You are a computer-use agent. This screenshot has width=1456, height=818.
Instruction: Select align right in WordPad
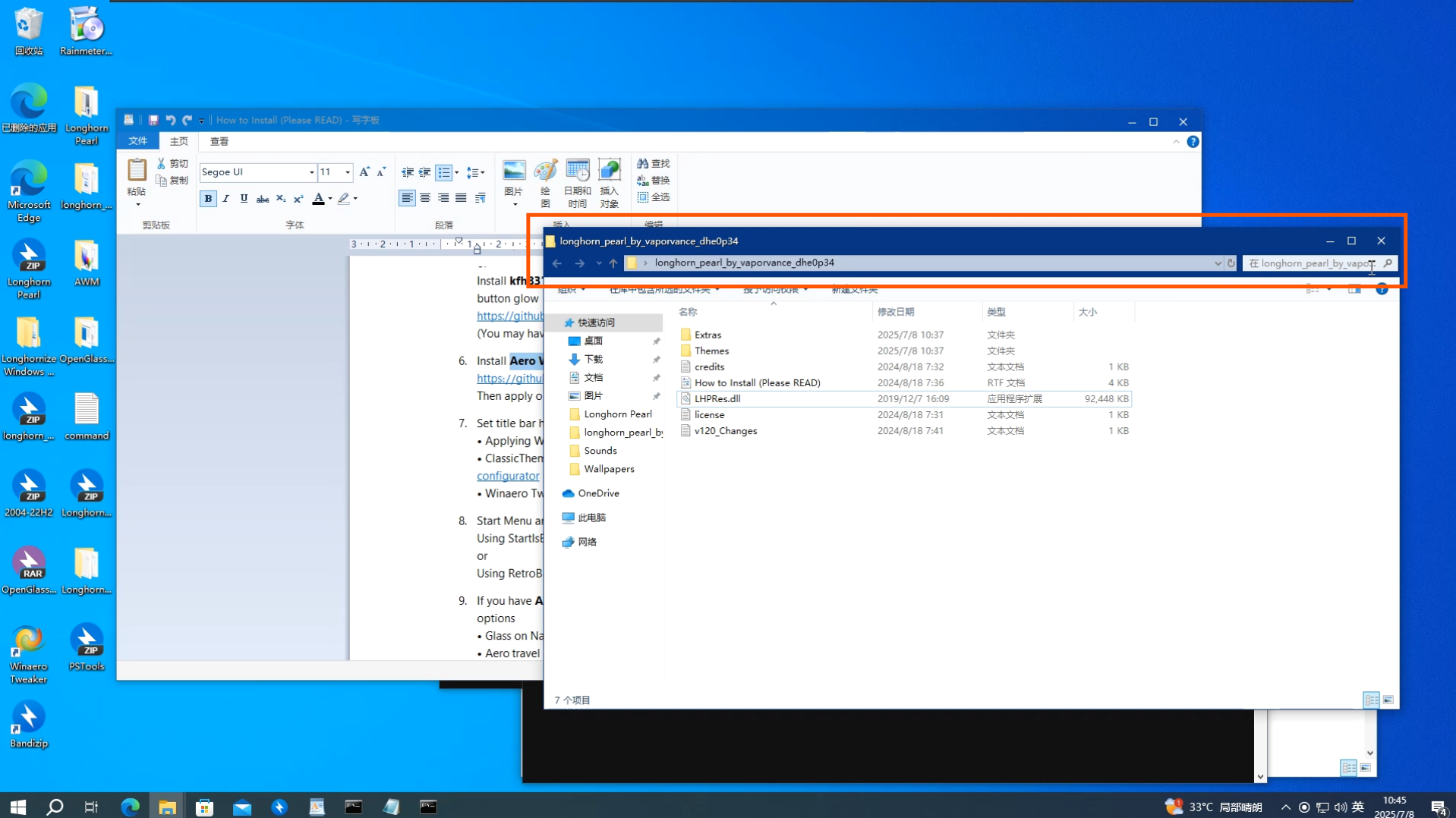pos(443,199)
